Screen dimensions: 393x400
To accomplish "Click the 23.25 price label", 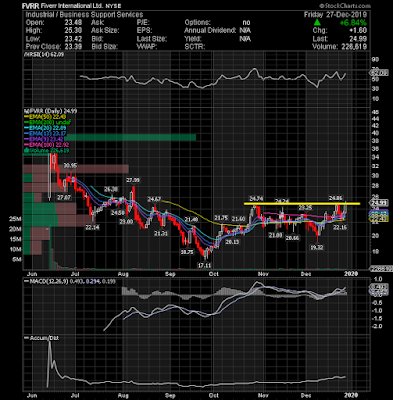I will 305,208.
